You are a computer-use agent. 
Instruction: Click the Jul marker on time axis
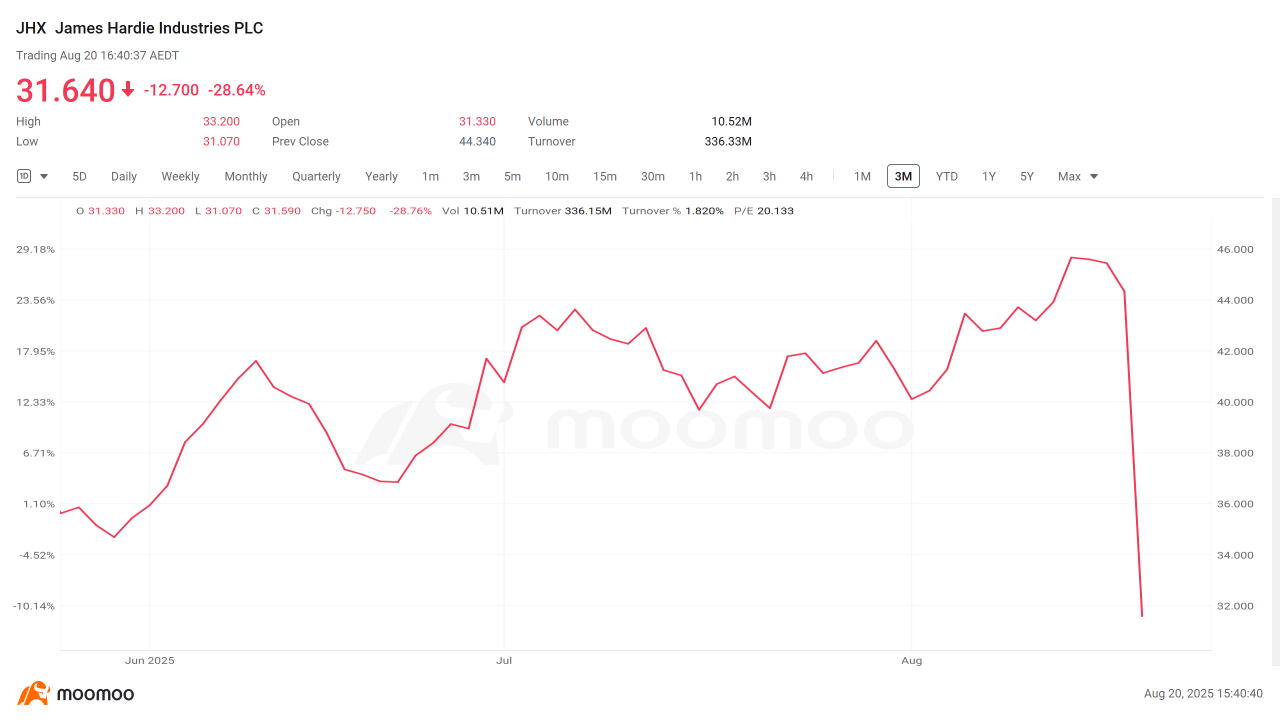coord(504,660)
